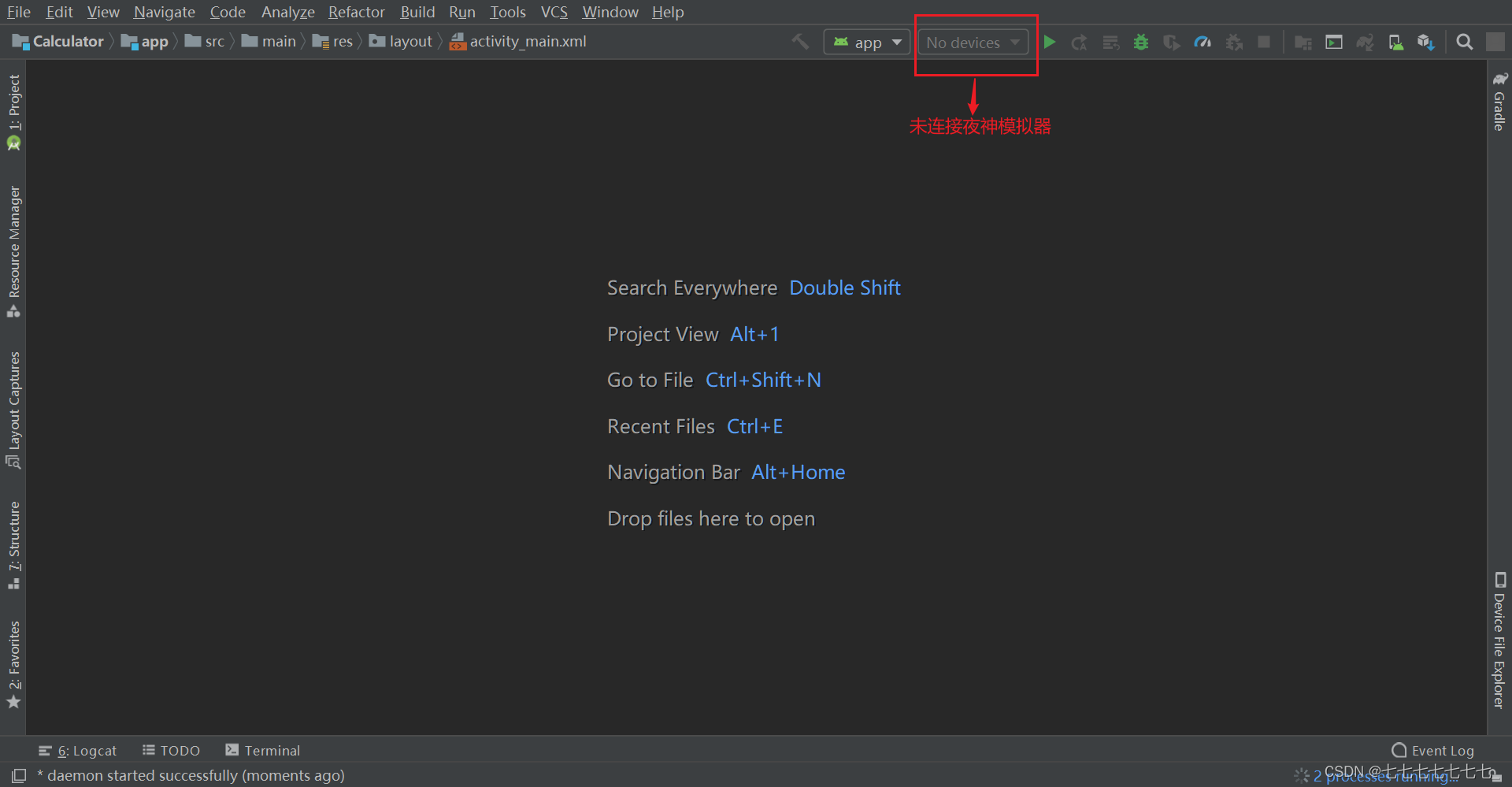Open the Resource Manager side tab

click(x=13, y=251)
